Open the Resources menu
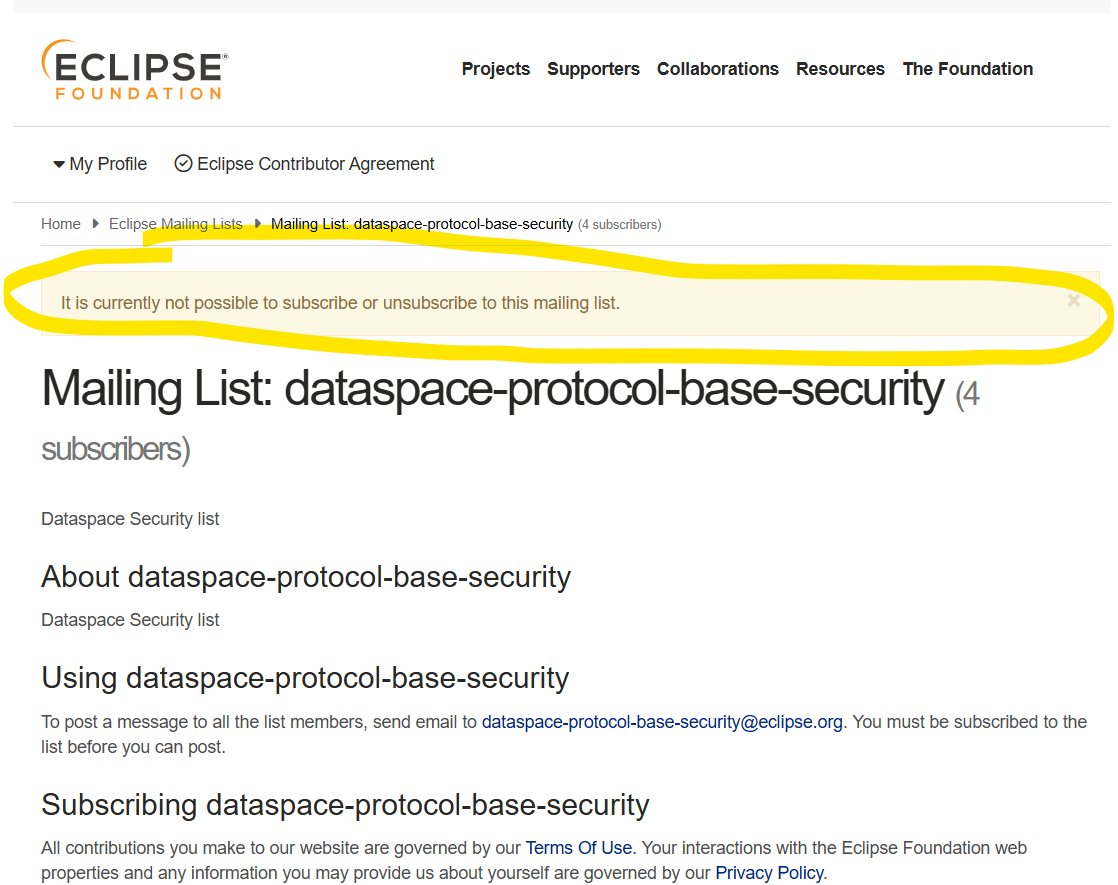Screen dimensions: 1118x885 coord(840,69)
